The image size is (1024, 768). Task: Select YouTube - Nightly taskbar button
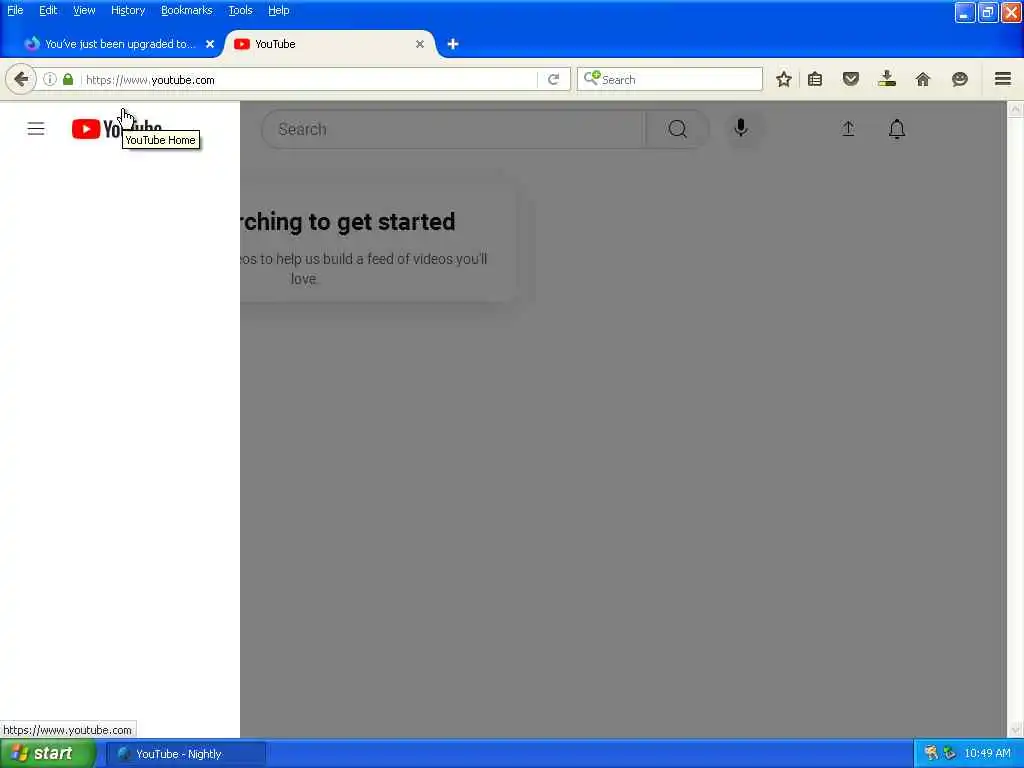tap(186, 754)
